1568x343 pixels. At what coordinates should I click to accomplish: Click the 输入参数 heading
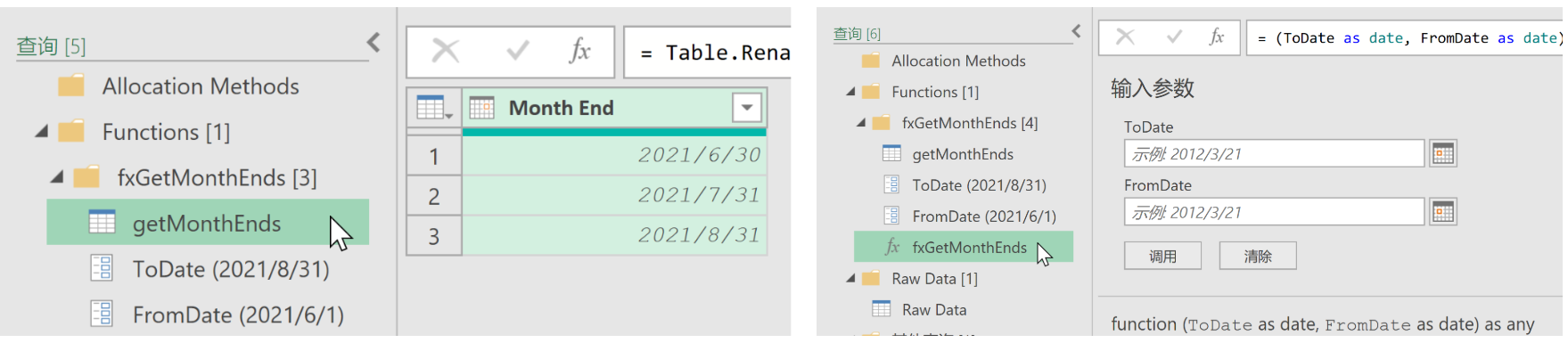tap(1152, 88)
